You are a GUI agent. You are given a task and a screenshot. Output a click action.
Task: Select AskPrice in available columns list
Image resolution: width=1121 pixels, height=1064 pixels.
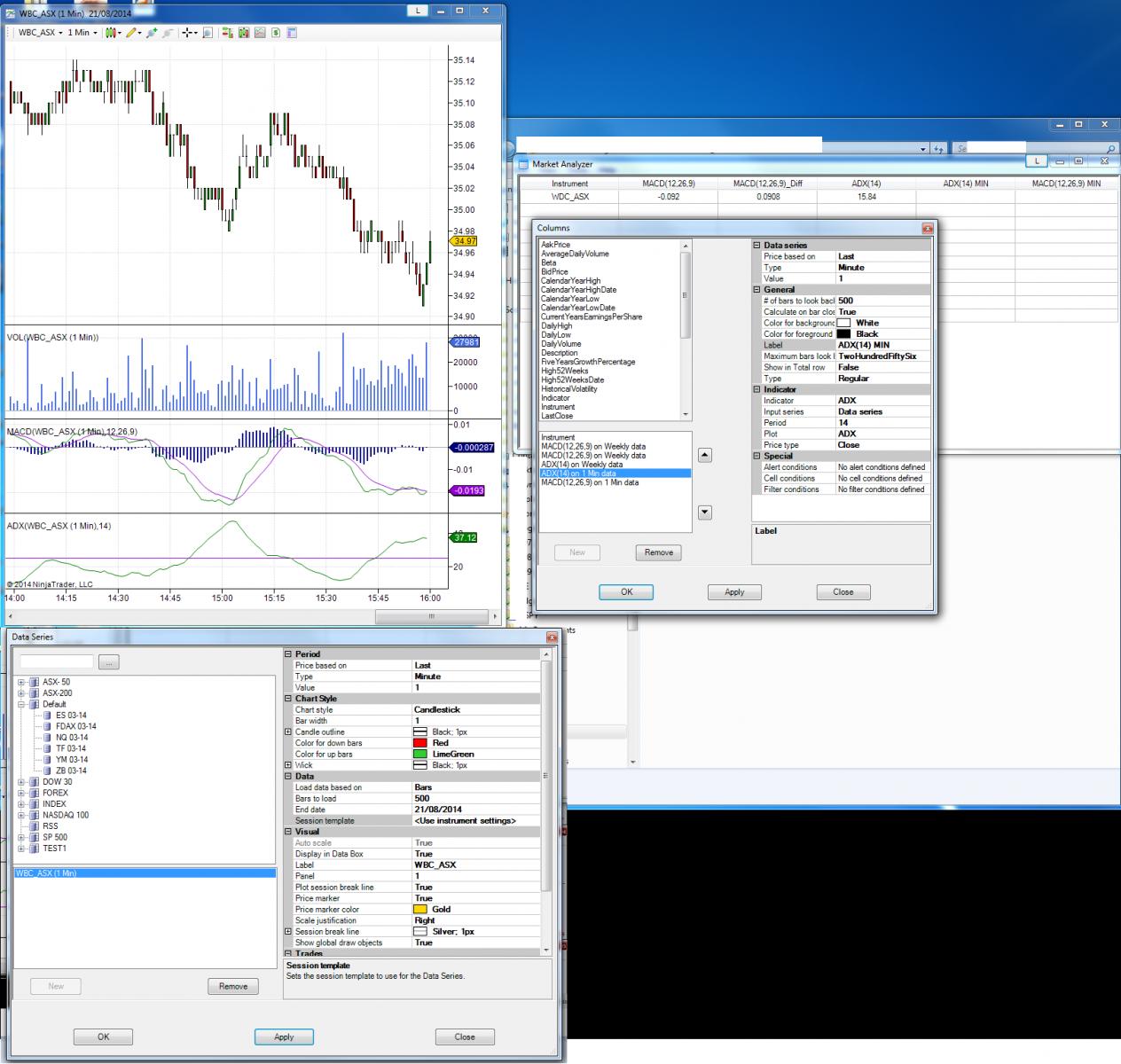pos(556,245)
